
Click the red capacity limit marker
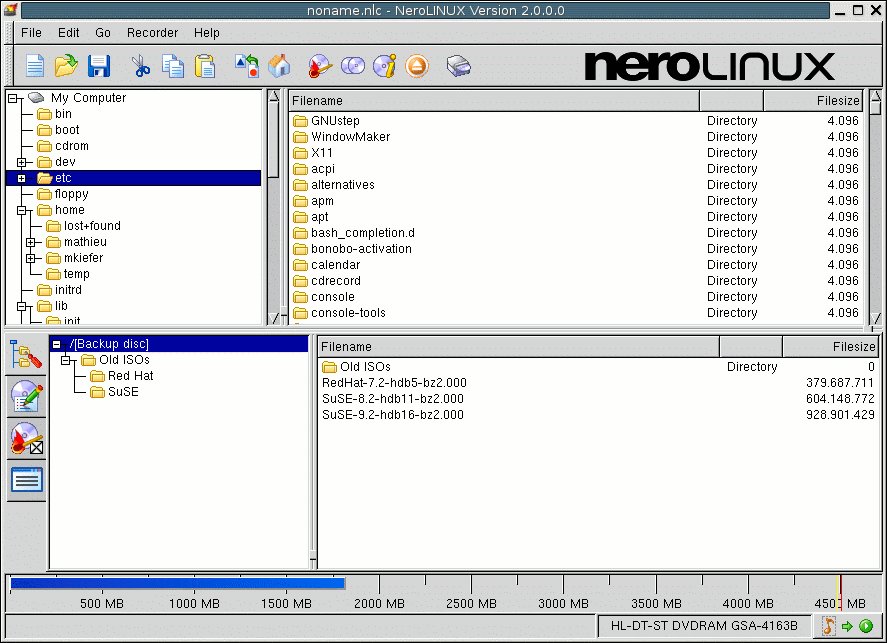click(840, 592)
